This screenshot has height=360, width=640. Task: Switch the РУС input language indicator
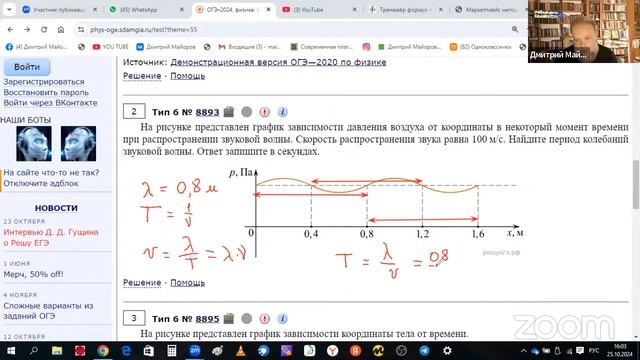click(594, 351)
